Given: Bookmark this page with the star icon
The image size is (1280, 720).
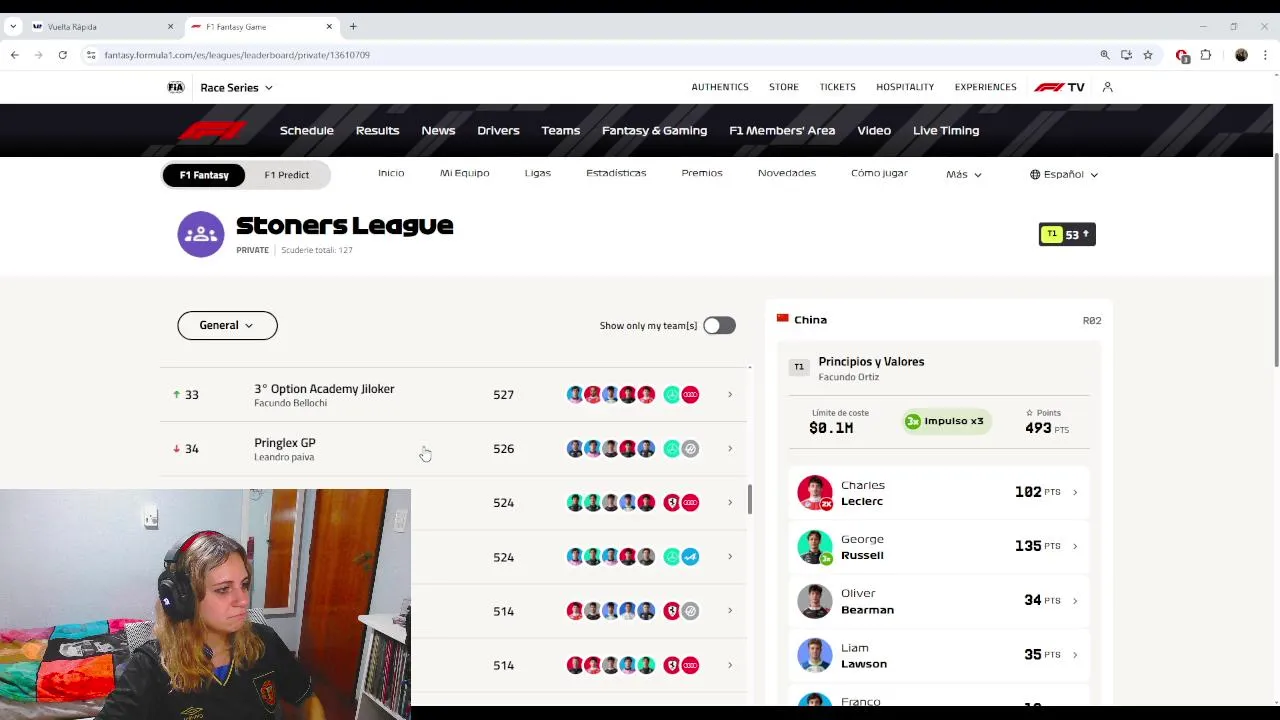Looking at the screenshot, I should (1148, 55).
